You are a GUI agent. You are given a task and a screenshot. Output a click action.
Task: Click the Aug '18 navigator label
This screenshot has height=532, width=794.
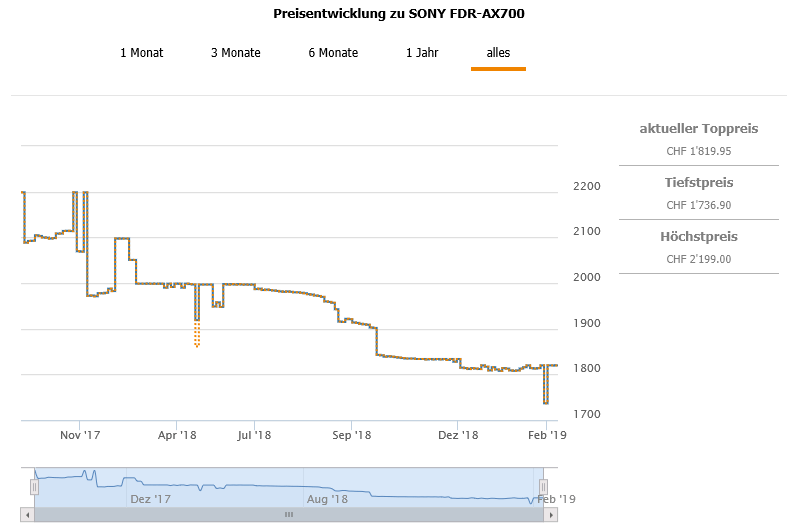327,499
